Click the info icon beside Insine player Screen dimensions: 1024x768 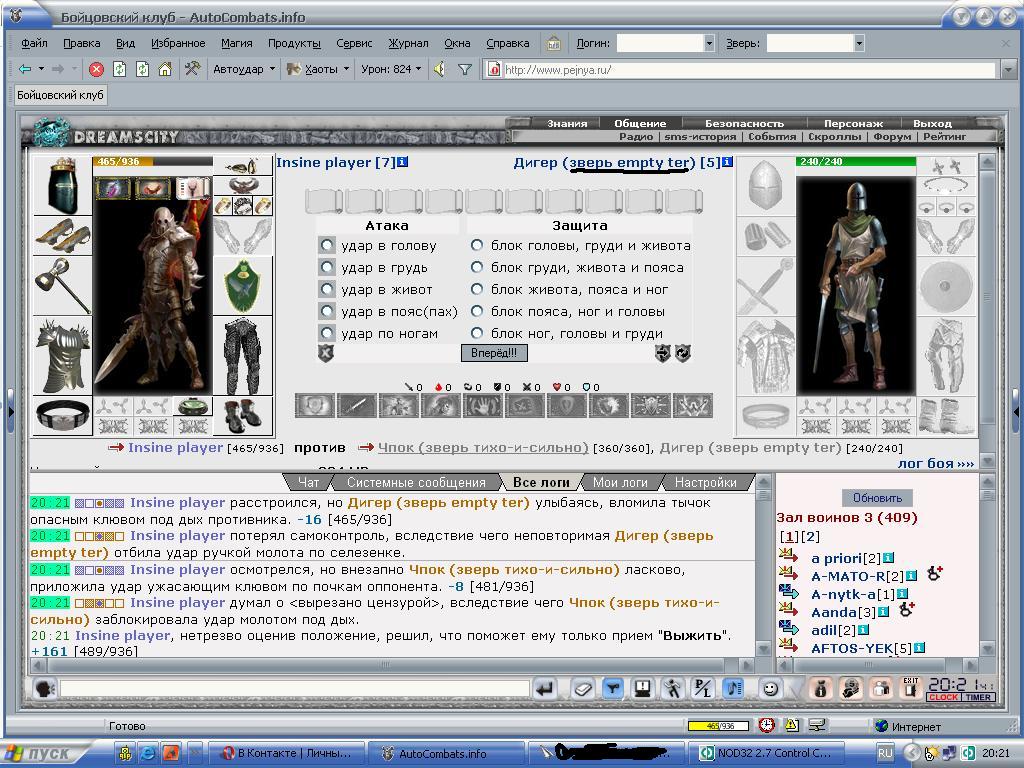(x=402, y=161)
